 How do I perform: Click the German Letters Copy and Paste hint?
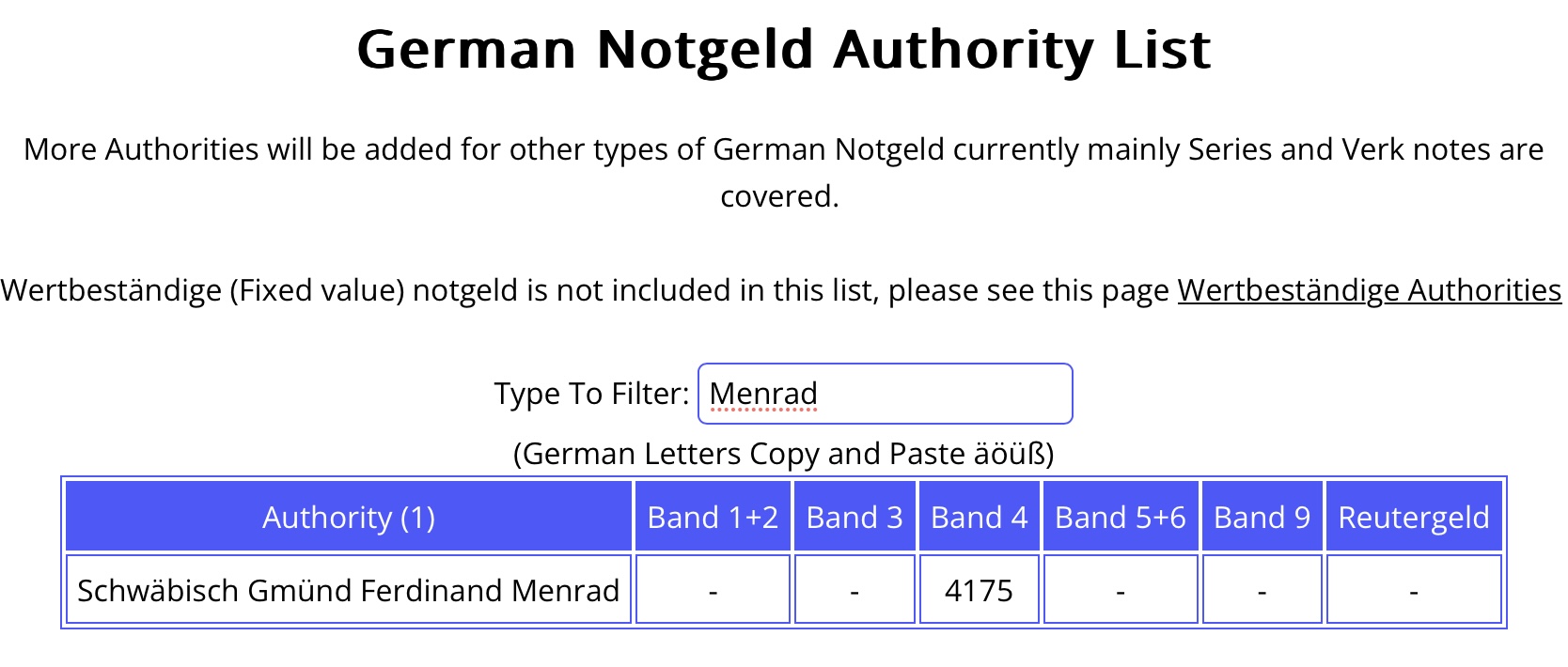783,454
